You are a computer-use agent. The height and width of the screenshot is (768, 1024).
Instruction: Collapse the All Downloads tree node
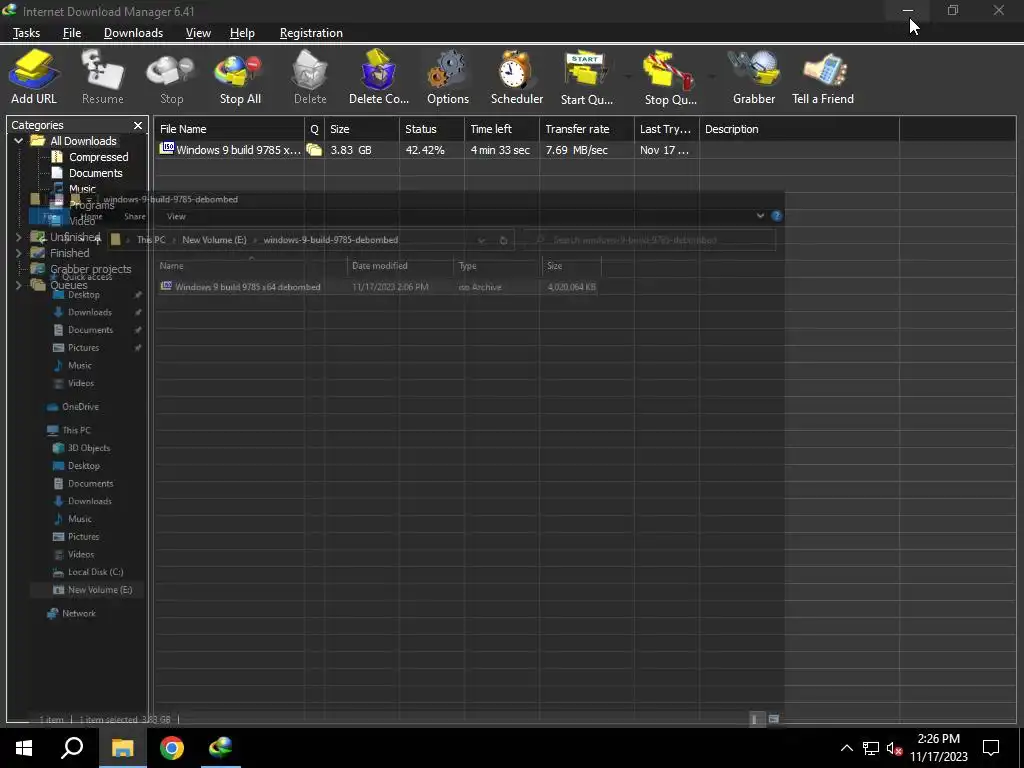(18, 140)
